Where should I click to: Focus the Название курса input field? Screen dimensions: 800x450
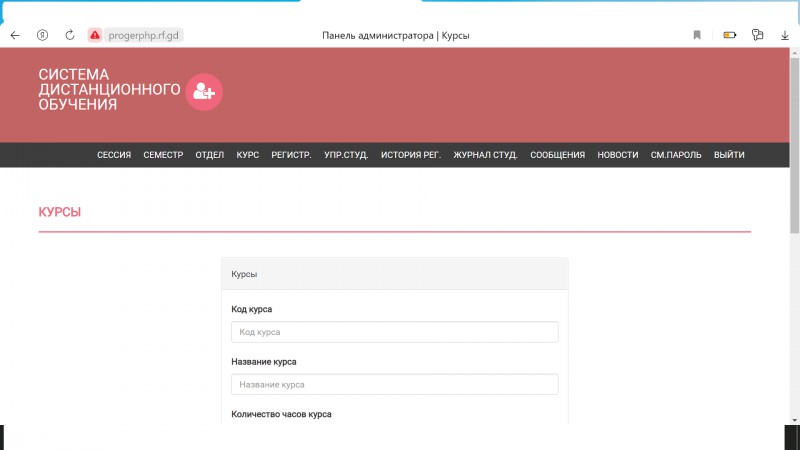pos(394,385)
